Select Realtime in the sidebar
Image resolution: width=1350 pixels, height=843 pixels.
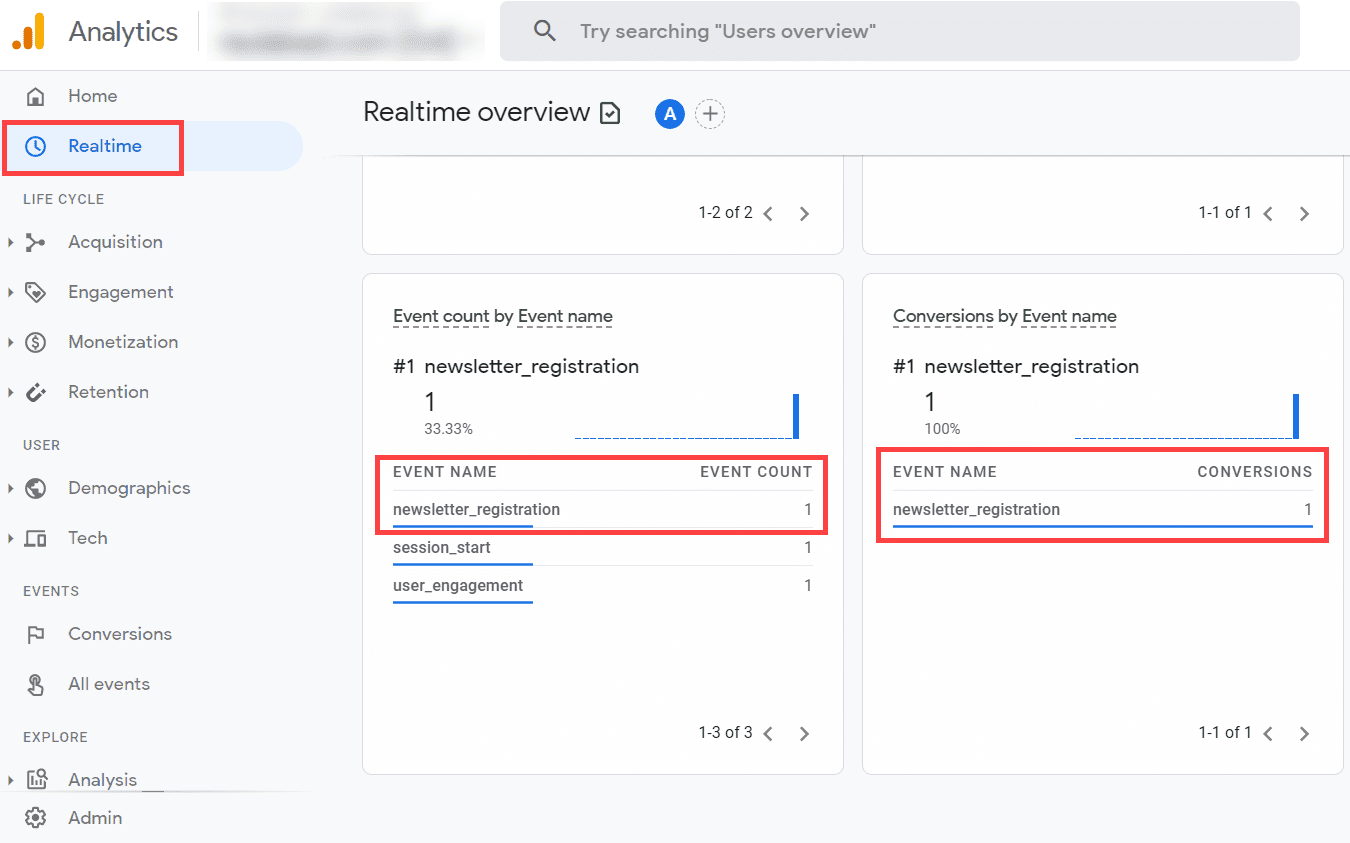(x=151, y=146)
